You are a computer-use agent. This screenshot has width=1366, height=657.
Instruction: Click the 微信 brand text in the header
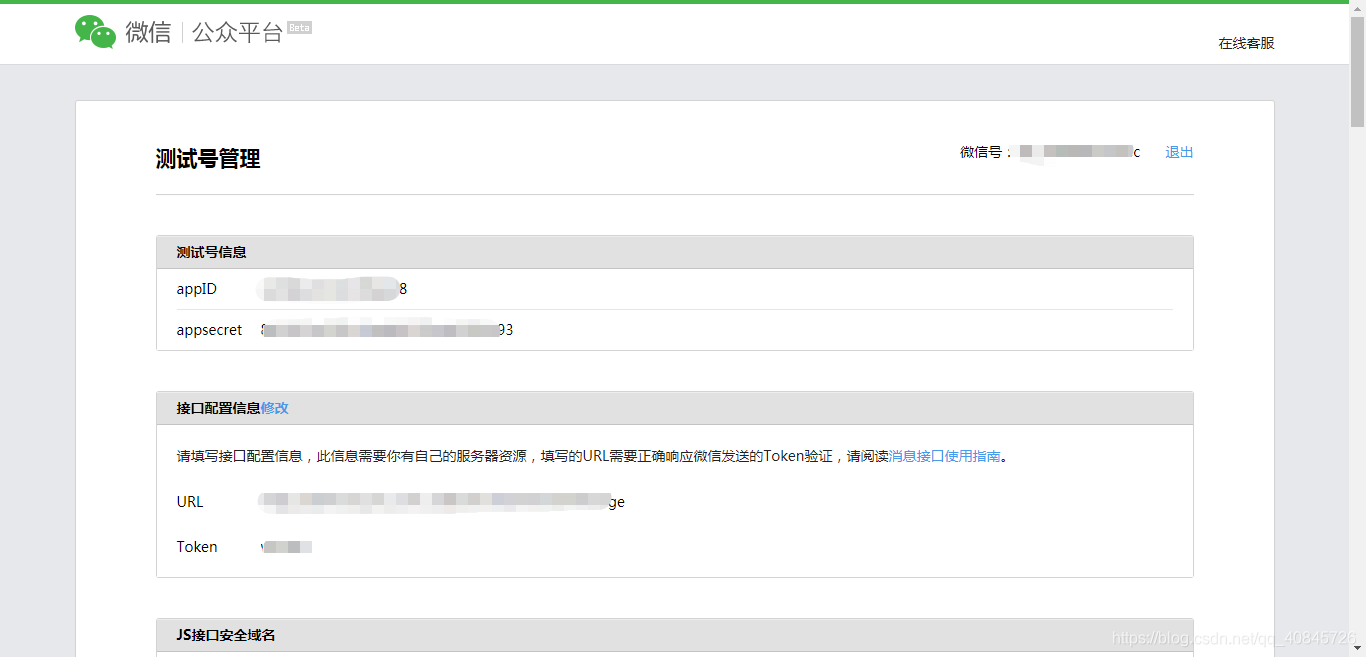[146, 33]
